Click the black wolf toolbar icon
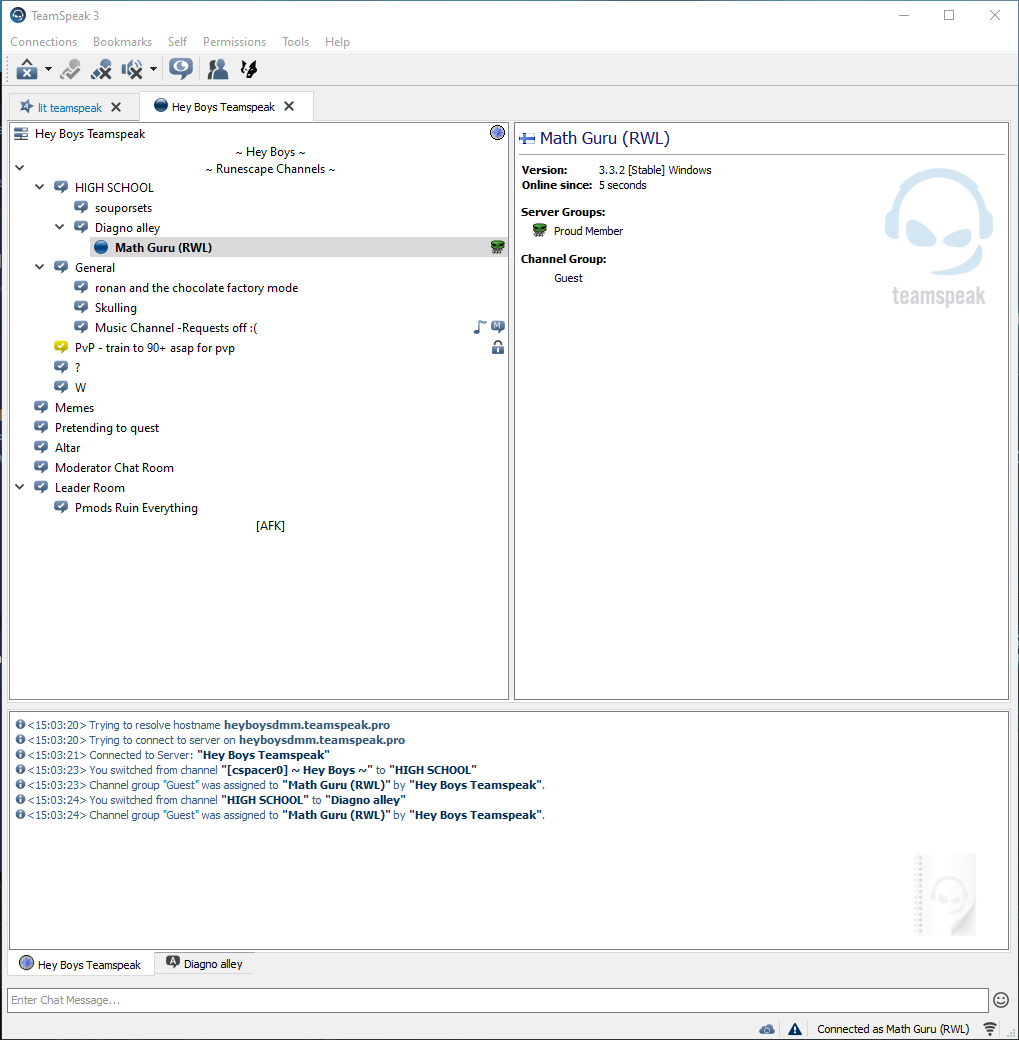The image size is (1019, 1040). click(249, 69)
